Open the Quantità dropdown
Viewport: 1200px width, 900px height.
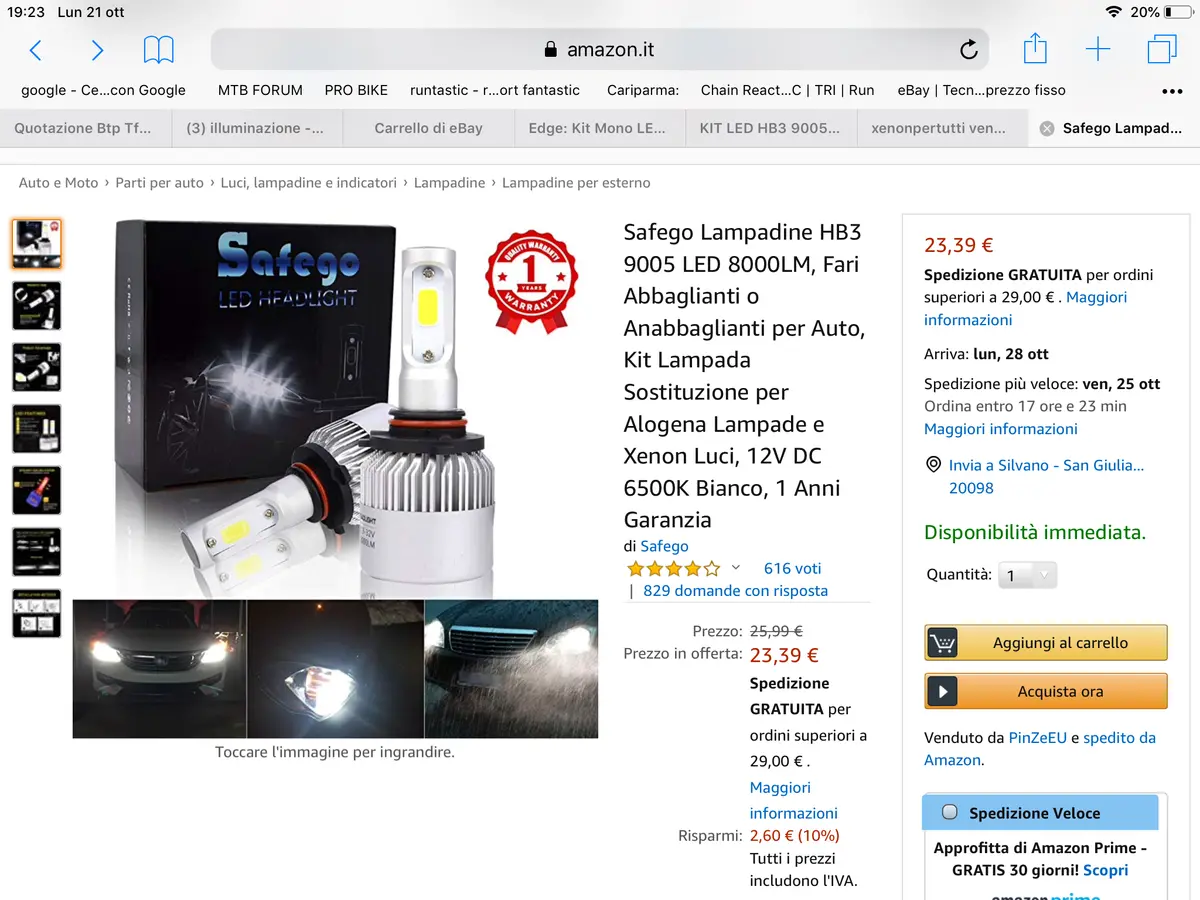coord(1028,575)
